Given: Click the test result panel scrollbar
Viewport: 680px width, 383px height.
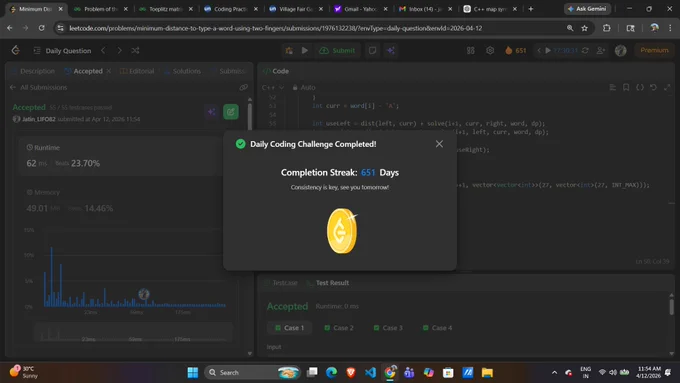Looking at the screenshot, I should (x=671, y=307).
